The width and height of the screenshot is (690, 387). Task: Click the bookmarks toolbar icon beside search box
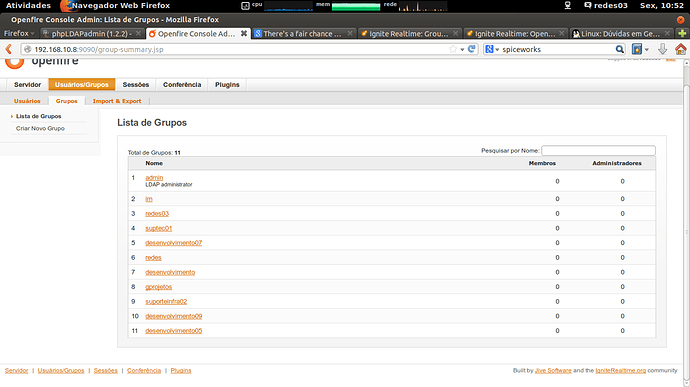(637, 49)
